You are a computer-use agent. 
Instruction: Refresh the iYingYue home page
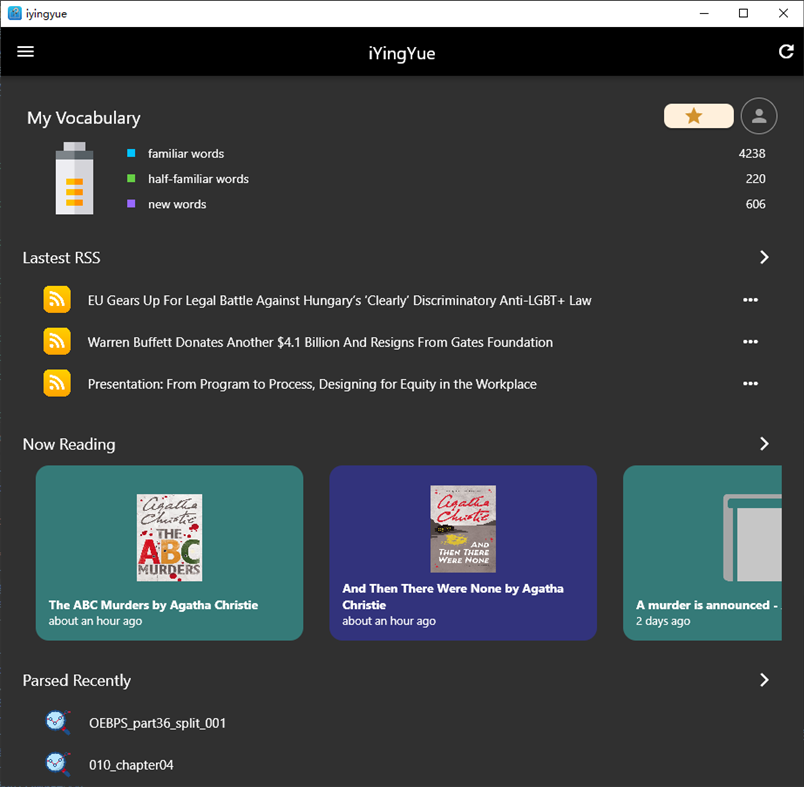point(786,51)
